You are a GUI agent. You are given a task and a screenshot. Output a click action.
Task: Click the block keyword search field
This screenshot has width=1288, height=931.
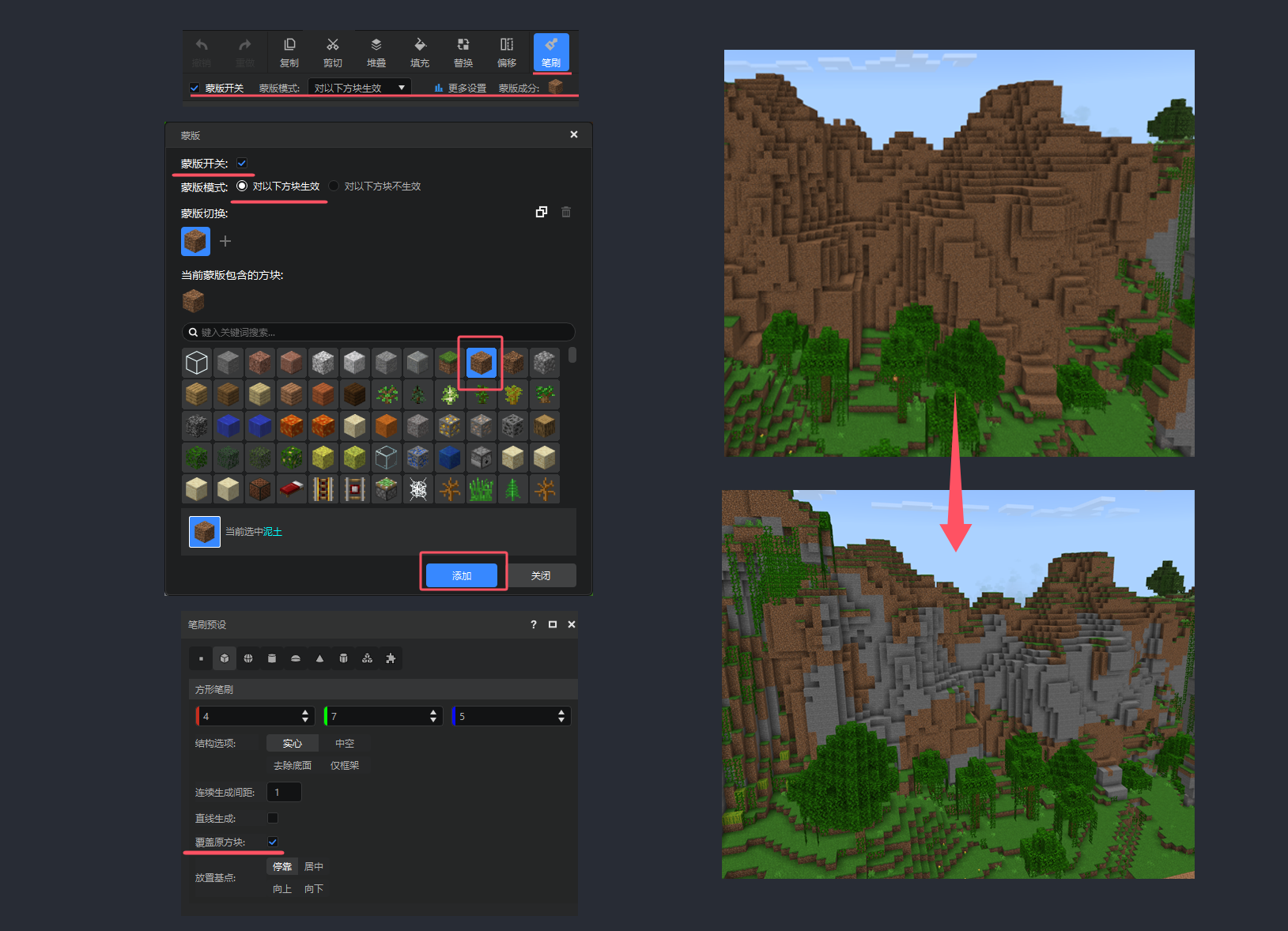pyautogui.click(x=380, y=332)
